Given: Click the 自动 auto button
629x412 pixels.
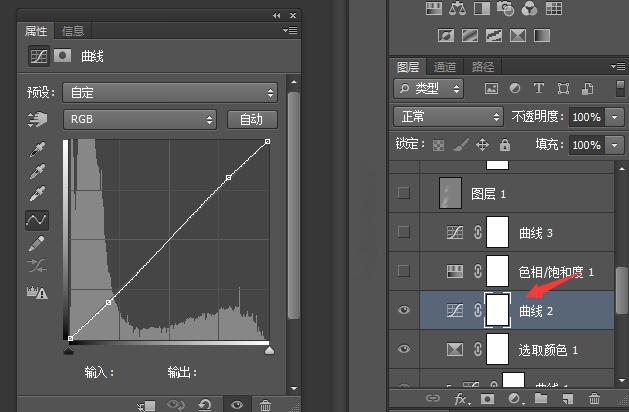Looking at the screenshot, I should (x=252, y=120).
